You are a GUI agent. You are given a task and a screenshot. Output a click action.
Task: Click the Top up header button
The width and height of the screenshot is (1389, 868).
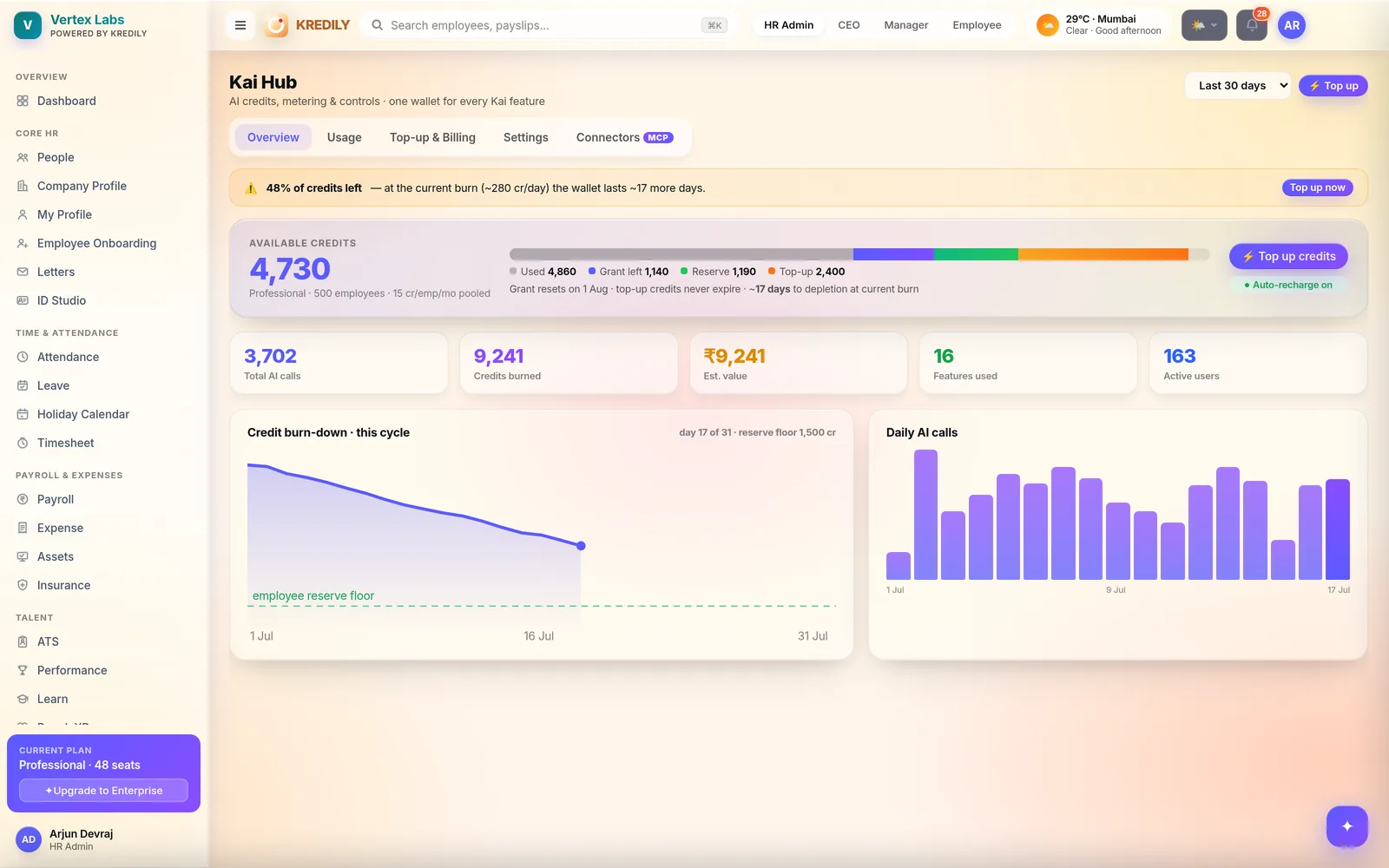(1333, 86)
